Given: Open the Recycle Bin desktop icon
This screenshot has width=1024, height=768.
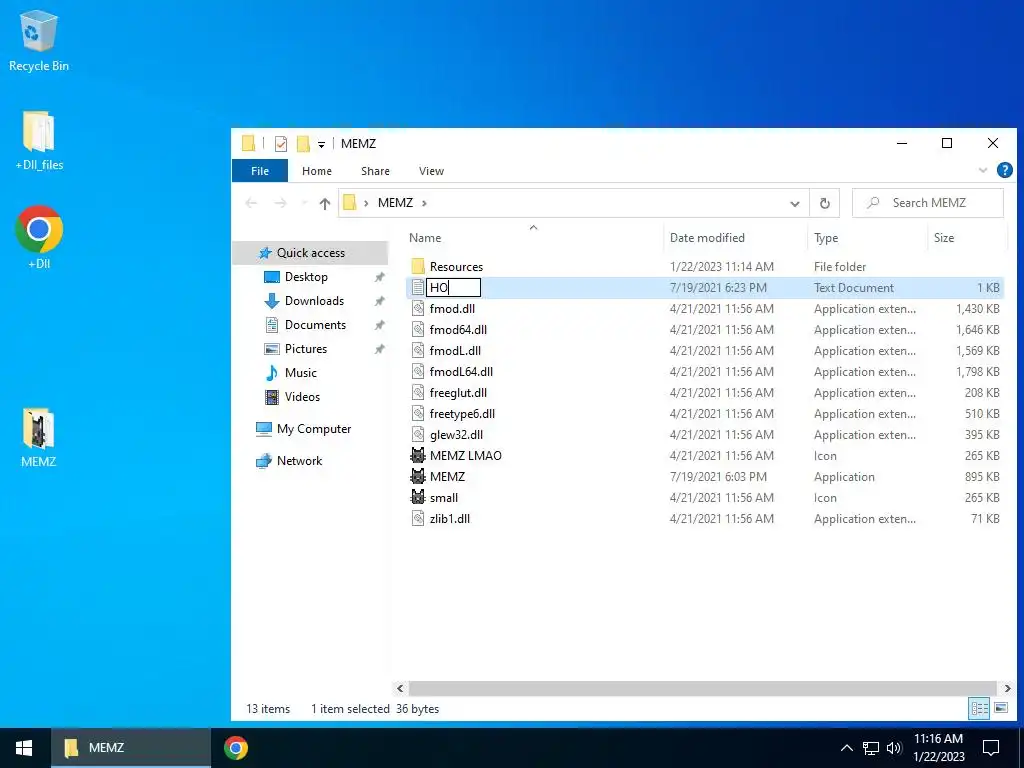Looking at the screenshot, I should click(39, 40).
